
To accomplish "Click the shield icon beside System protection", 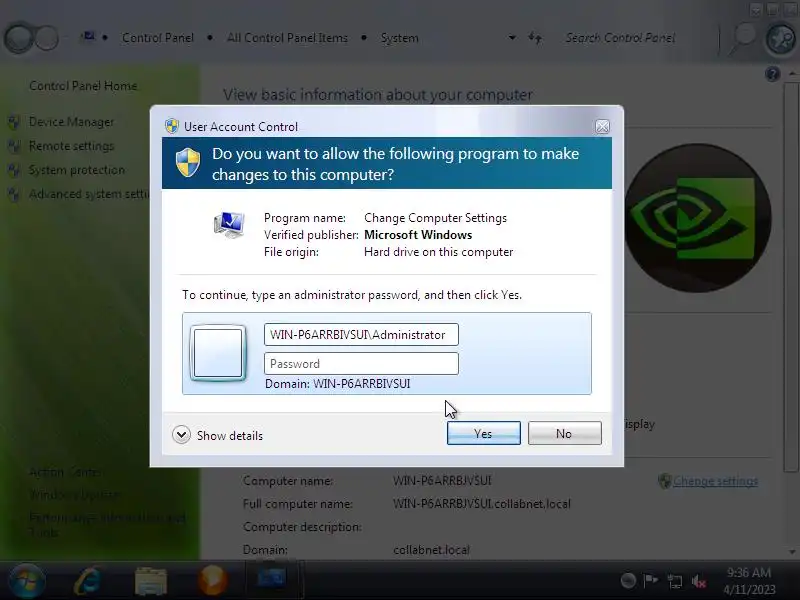I will coord(14,170).
